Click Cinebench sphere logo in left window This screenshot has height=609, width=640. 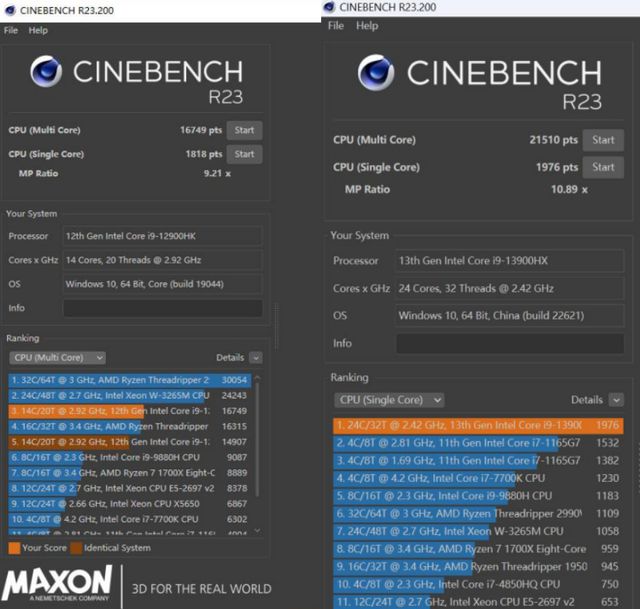tap(46, 71)
